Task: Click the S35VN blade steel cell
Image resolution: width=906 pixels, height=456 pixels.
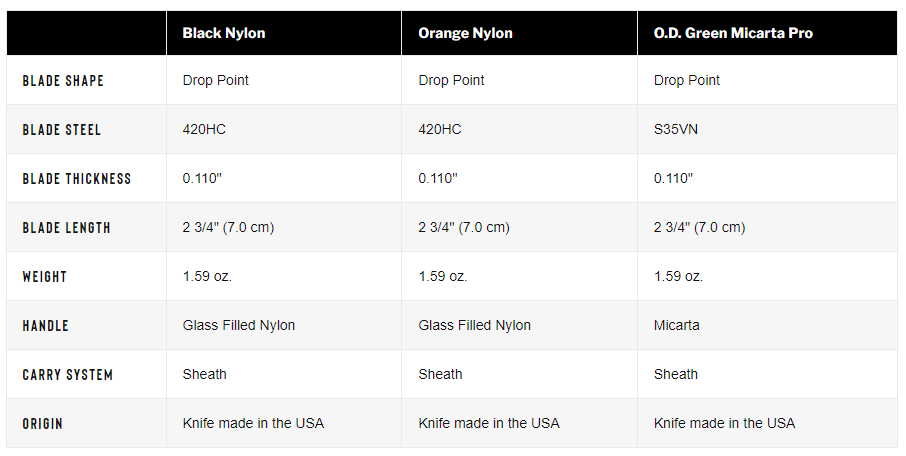Action: coord(675,129)
